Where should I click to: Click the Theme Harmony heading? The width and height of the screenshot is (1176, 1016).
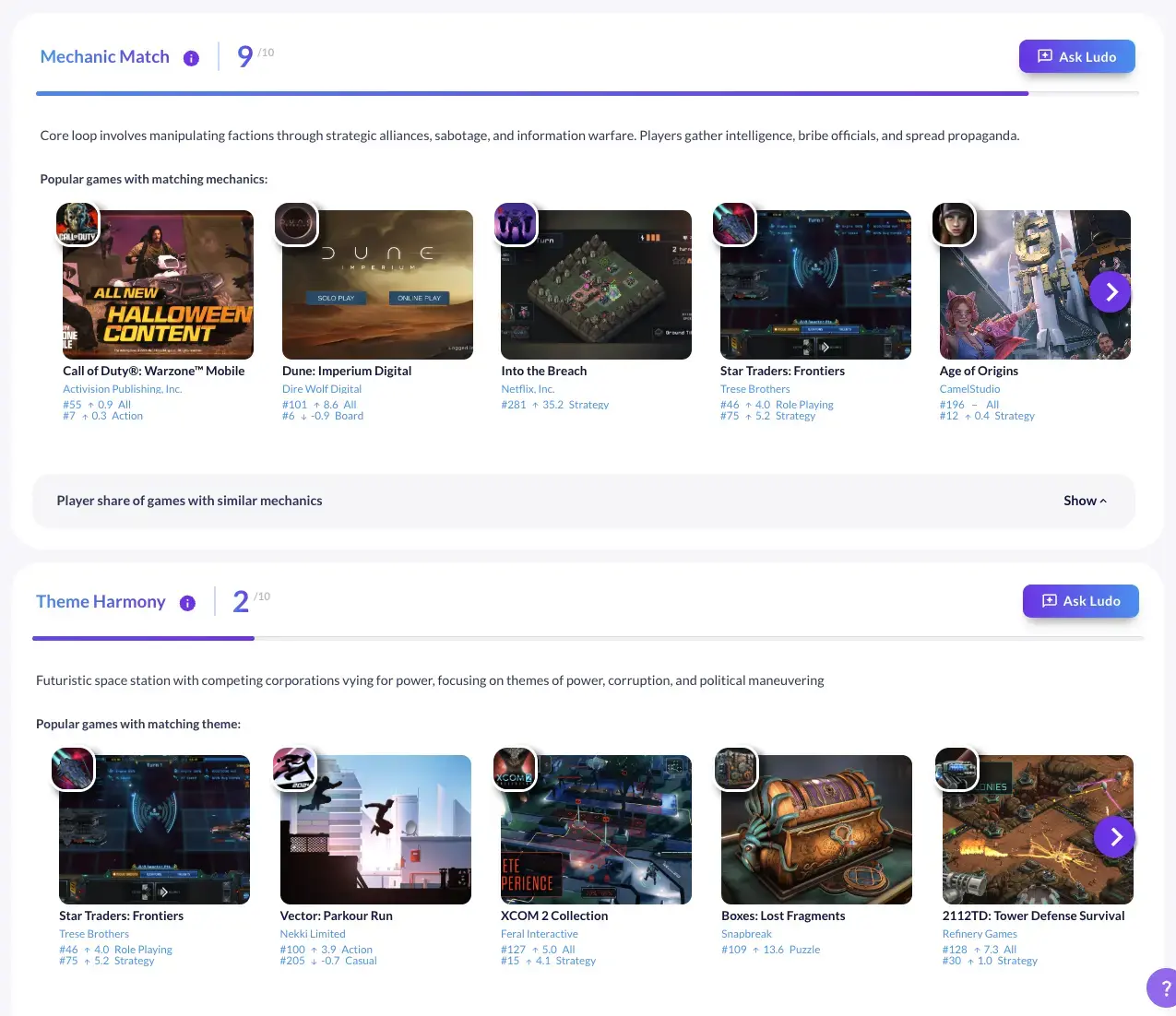[101, 602]
